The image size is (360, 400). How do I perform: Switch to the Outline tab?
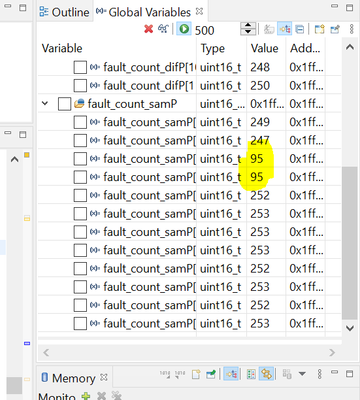pyautogui.click(x=64, y=12)
